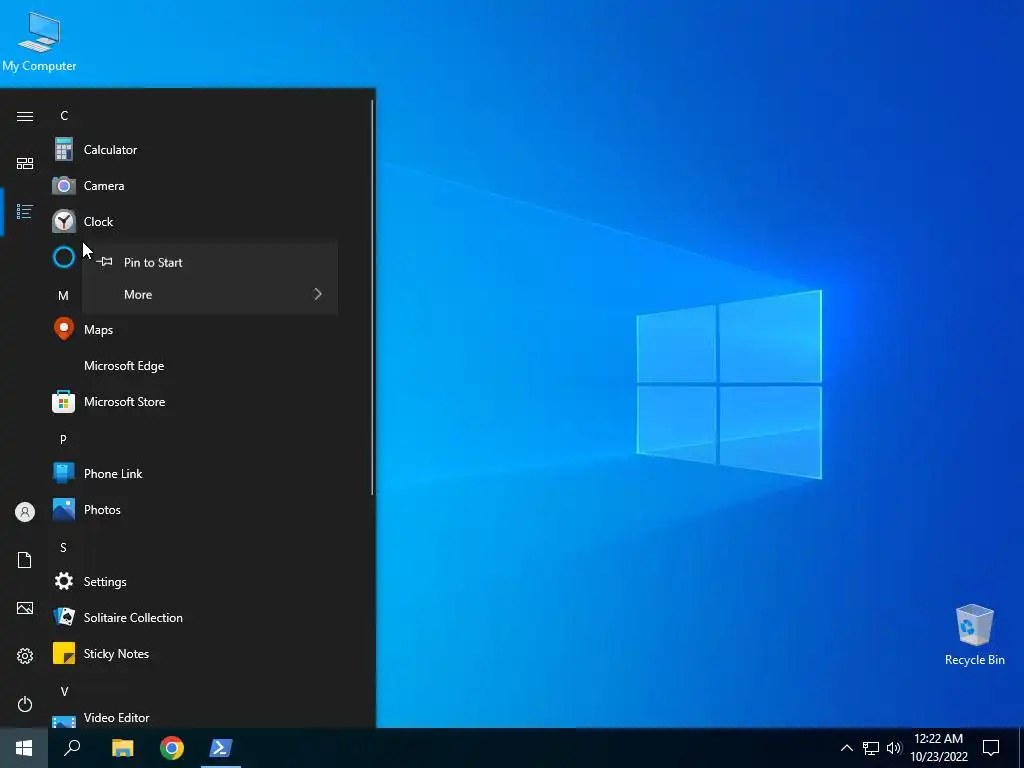The width and height of the screenshot is (1024, 768).
Task: Click the Windows Start button
Action: click(24, 748)
